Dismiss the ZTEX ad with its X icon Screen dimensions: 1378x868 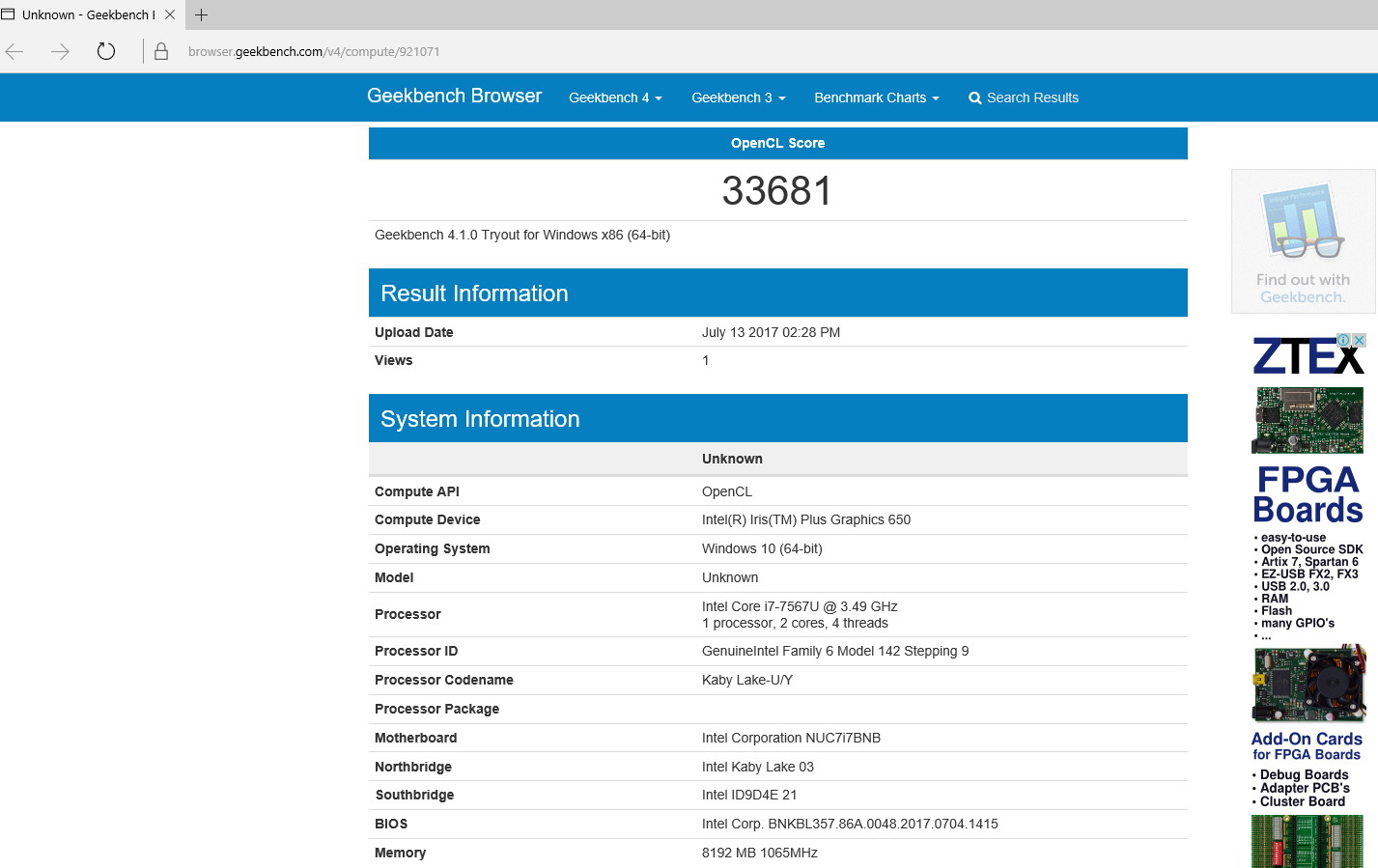coord(1359,340)
